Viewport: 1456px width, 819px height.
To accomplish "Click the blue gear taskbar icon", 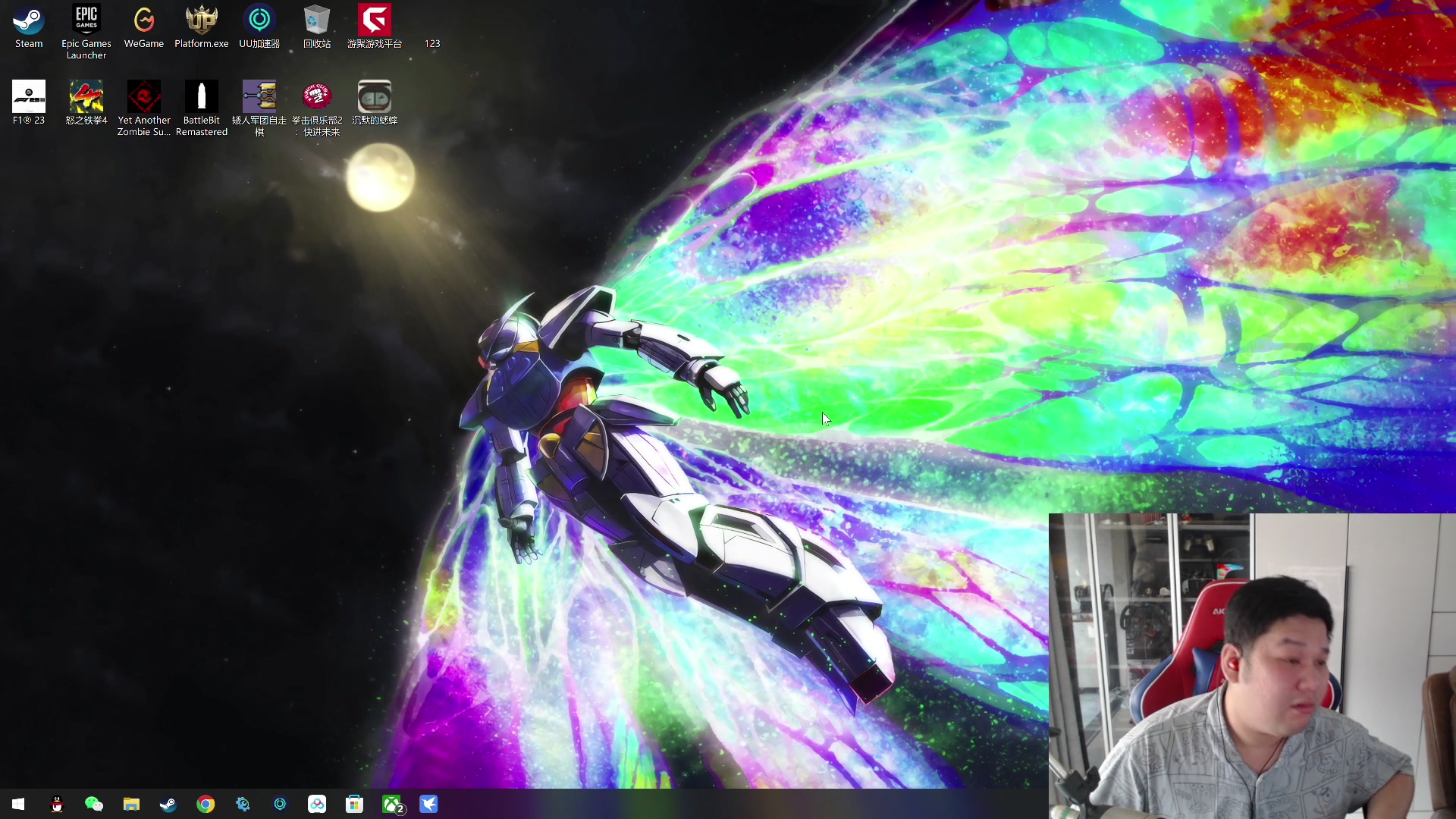I will (x=243, y=804).
